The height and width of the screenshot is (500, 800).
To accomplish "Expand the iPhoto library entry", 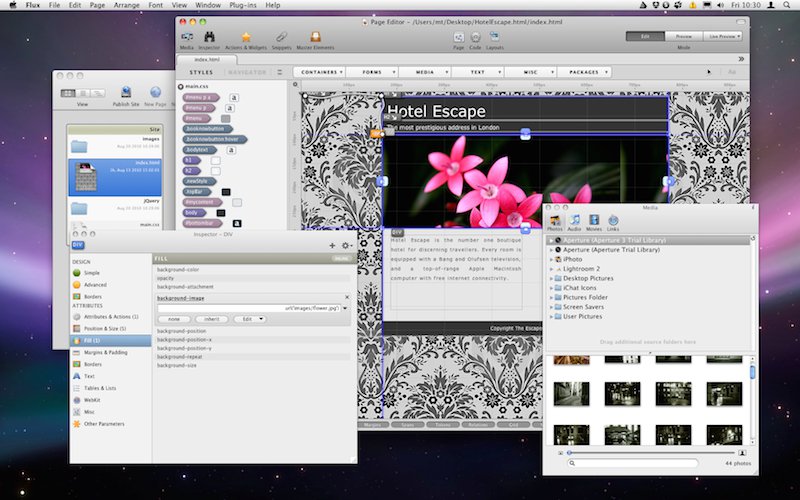I will [x=551, y=259].
